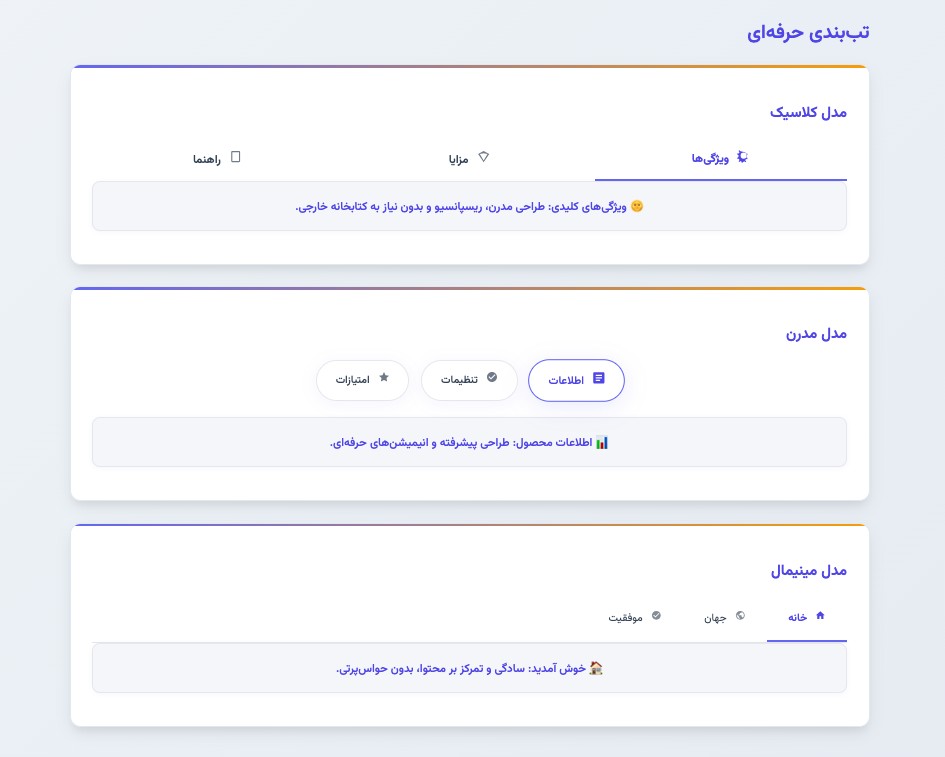Click the circled check icon next to «موفقیت»
945x757 pixels.
coord(656,615)
